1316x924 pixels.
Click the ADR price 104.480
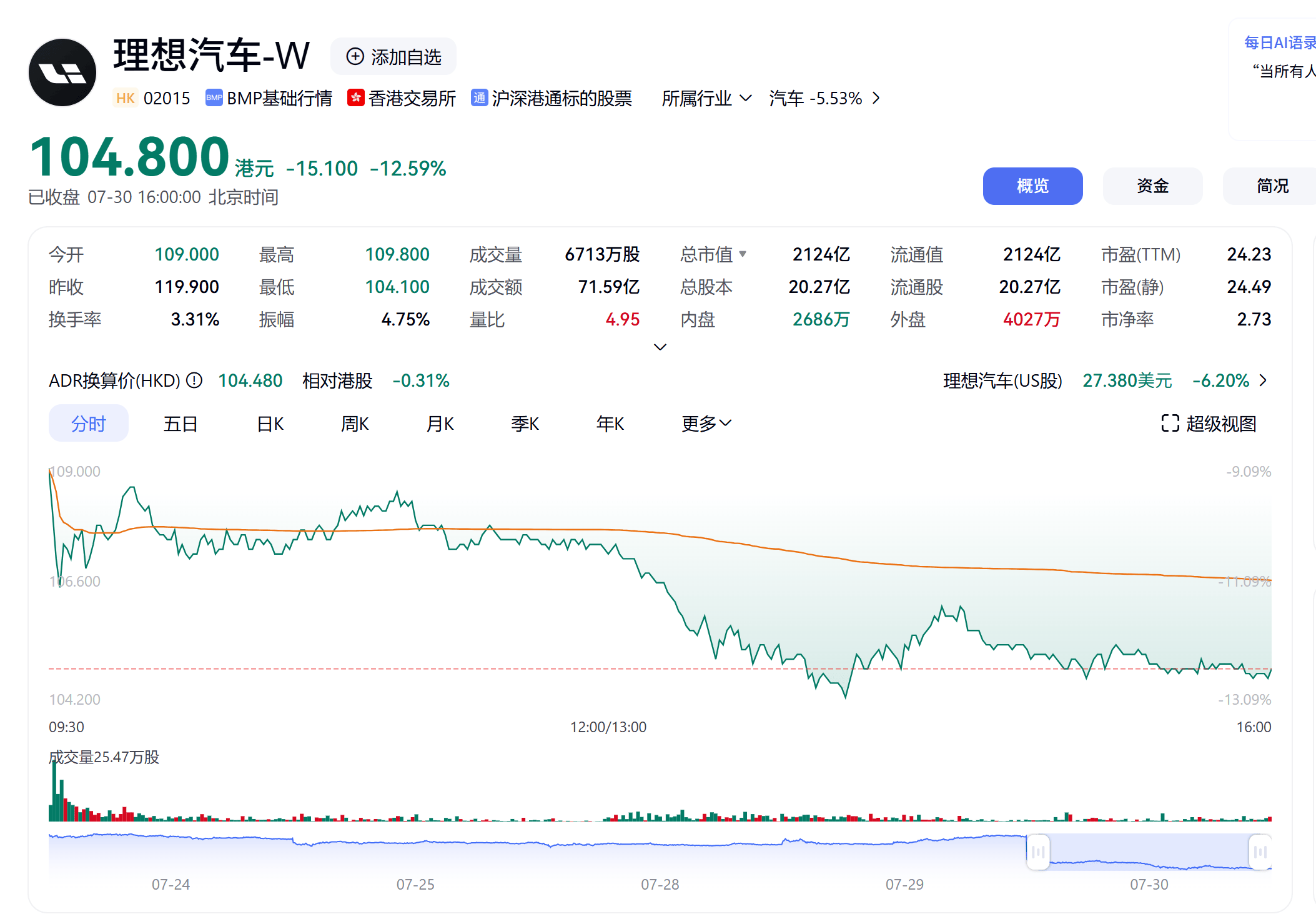tap(250, 380)
